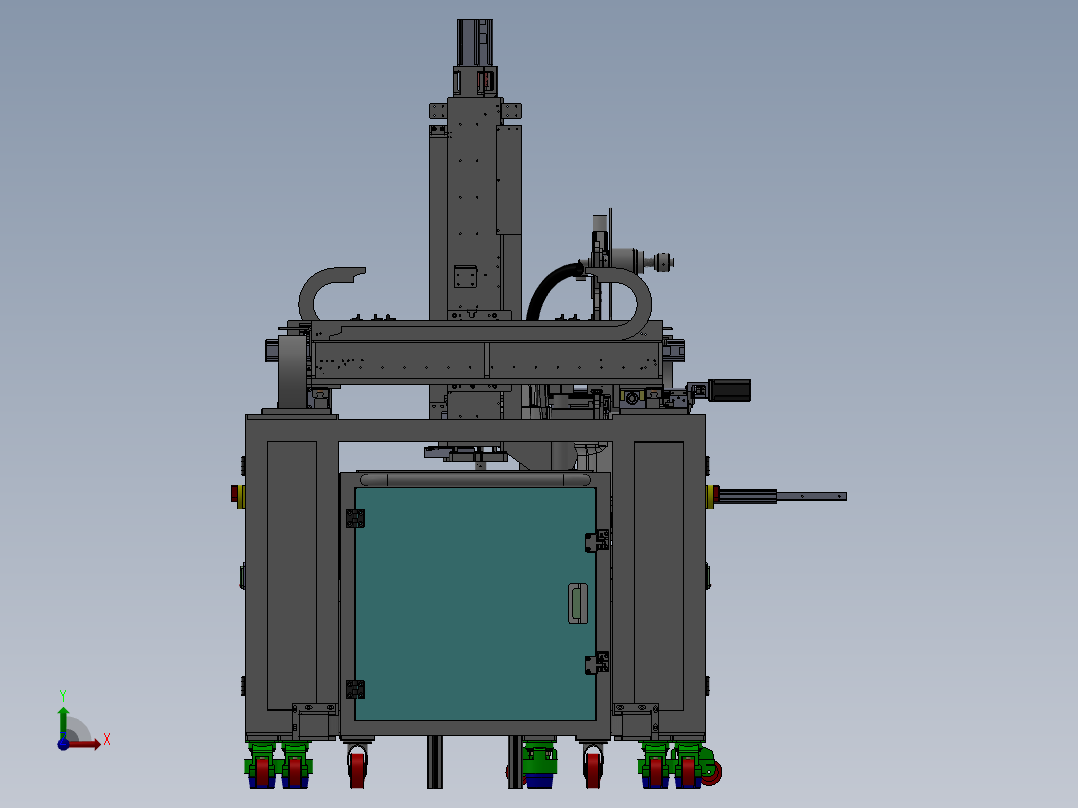Select the black servo motor on the right
Screen dimensions: 1078x808
pyautogui.click(x=729, y=390)
